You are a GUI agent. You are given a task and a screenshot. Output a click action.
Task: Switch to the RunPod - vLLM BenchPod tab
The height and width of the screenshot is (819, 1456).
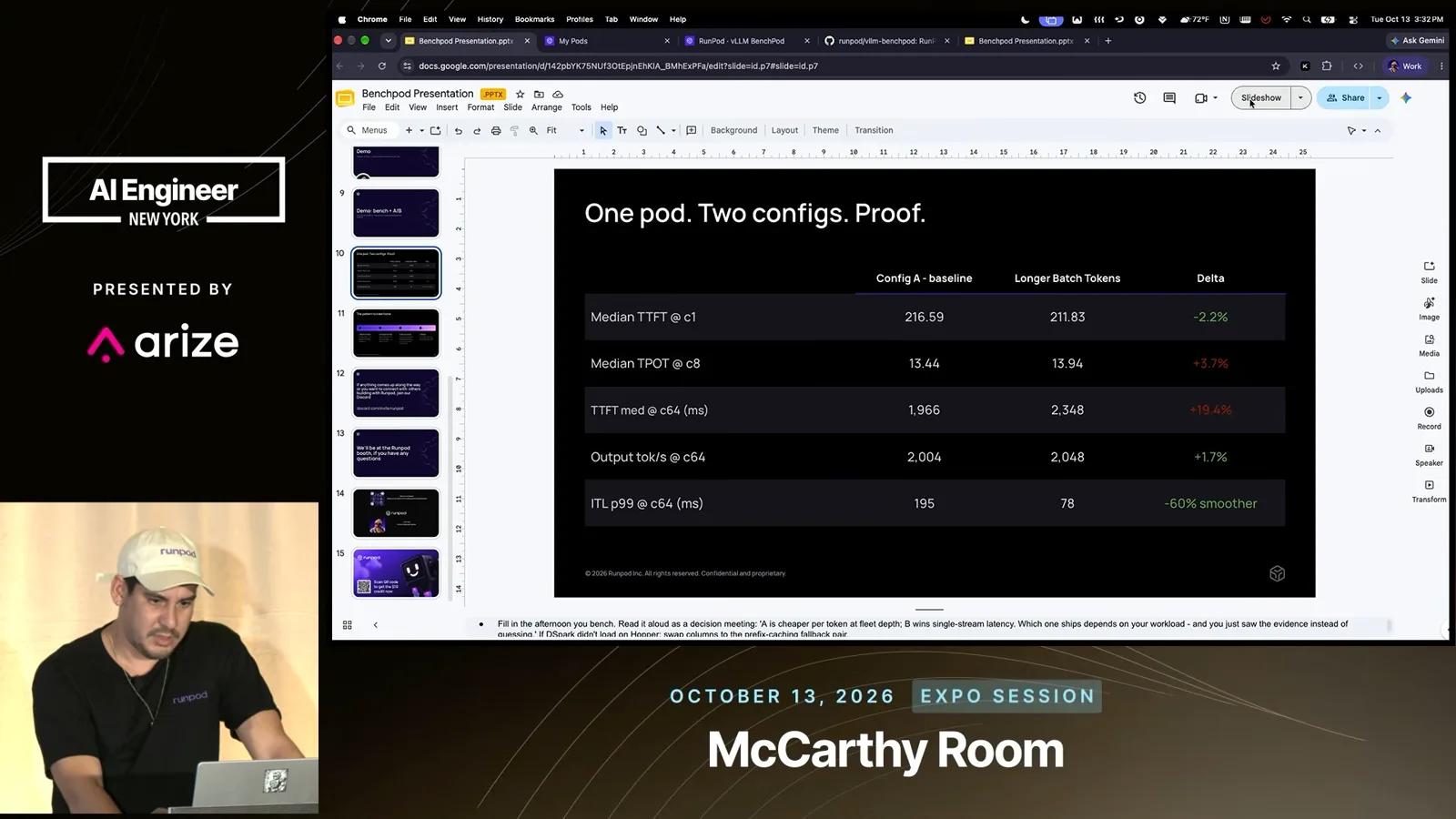(x=747, y=41)
